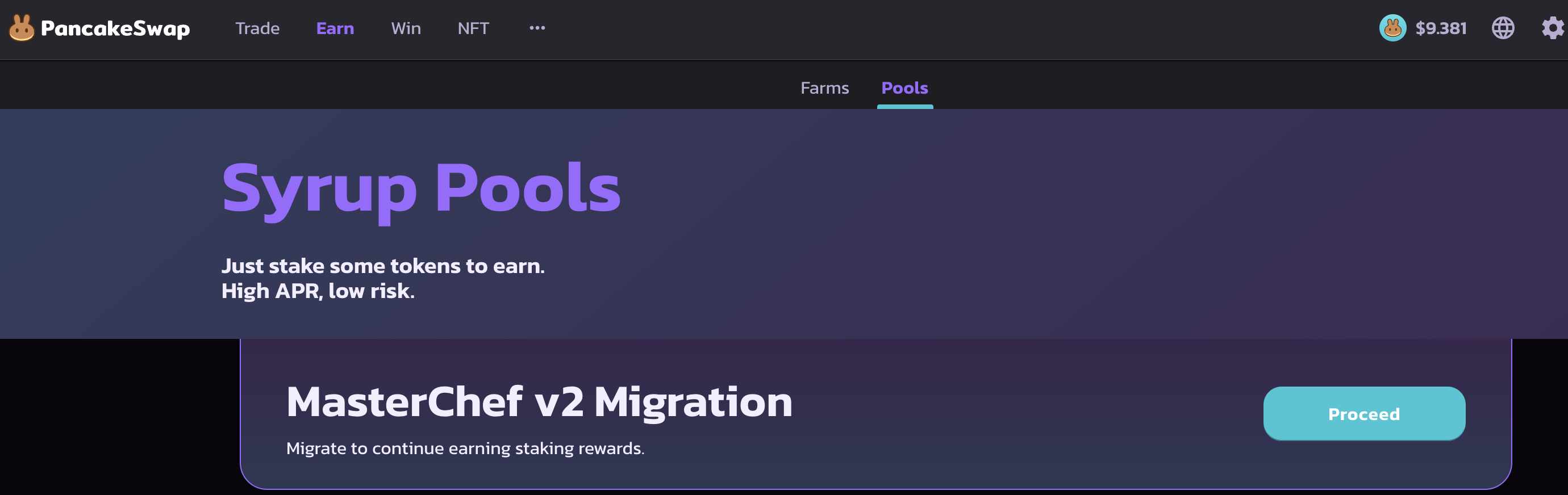This screenshot has width=1568, height=495.
Task: Open the Win menu
Action: click(x=406, y=28)
